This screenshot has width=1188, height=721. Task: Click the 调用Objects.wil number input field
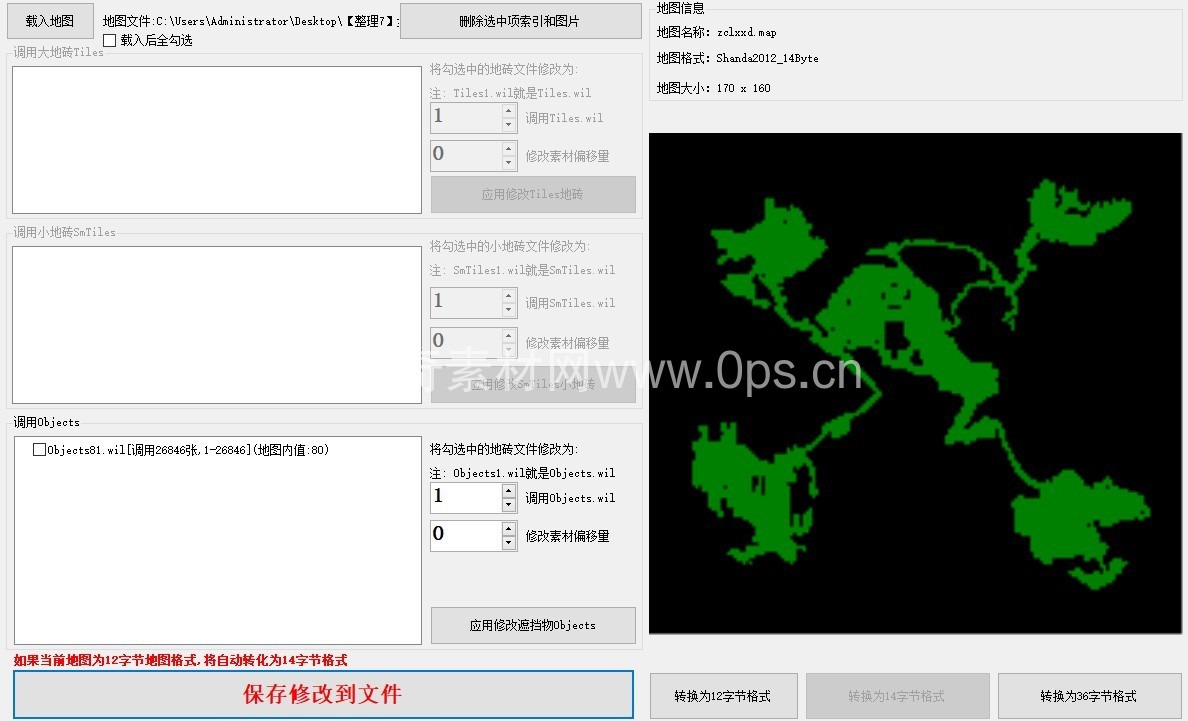point(465,498)
